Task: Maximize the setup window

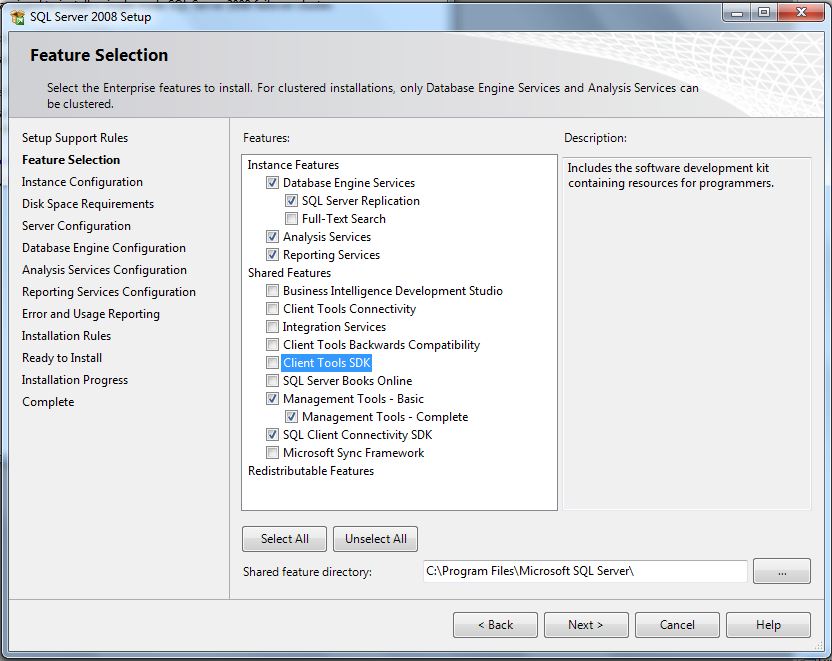Action: pyautogui.click(x=764, y=12)
